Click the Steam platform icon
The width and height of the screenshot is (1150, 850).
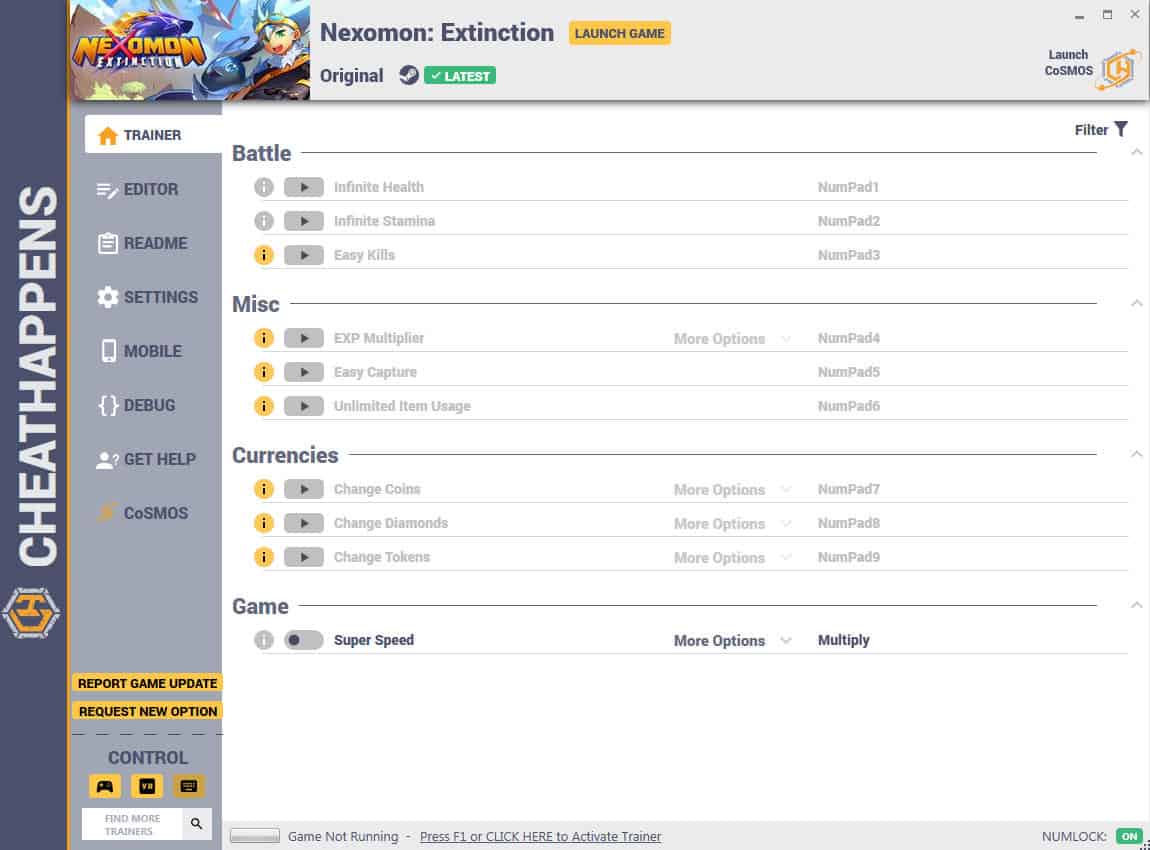(409, 75)
